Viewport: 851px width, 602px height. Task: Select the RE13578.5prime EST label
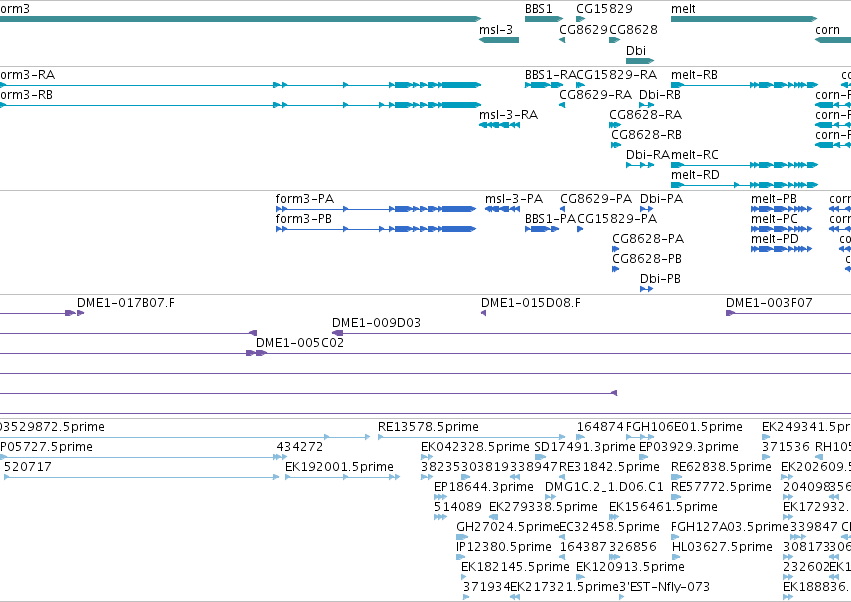(x=429, y=427)
